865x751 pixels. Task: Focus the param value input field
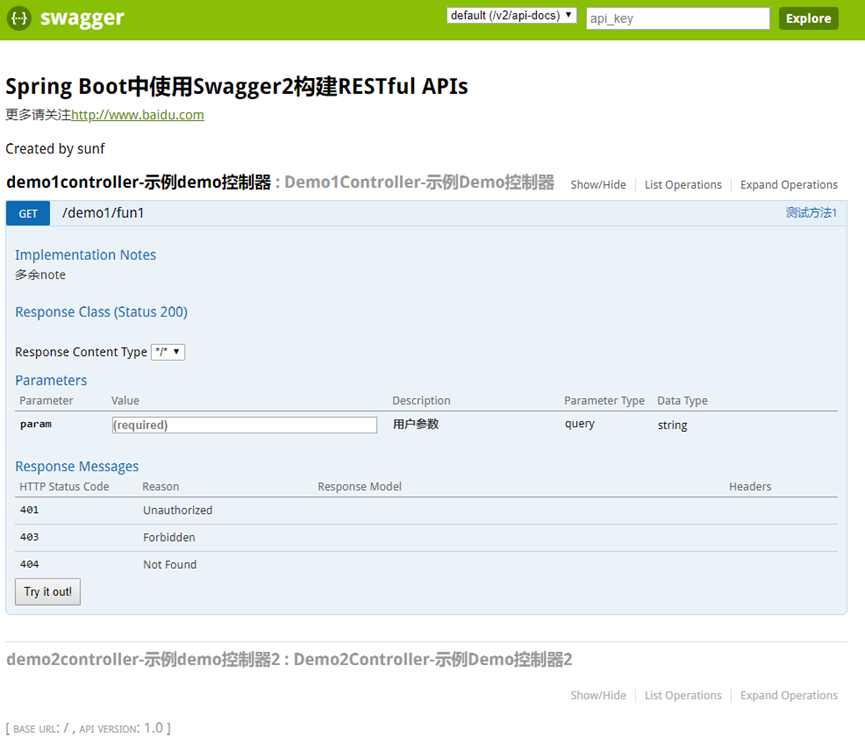pos(244,425)
